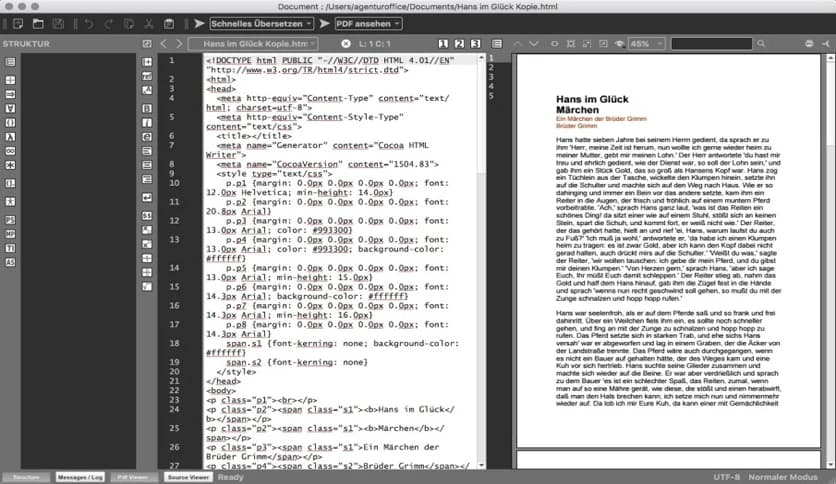Open the Ti commands panel
Viewport: 836px width, 484px height.
pos(10,248)
